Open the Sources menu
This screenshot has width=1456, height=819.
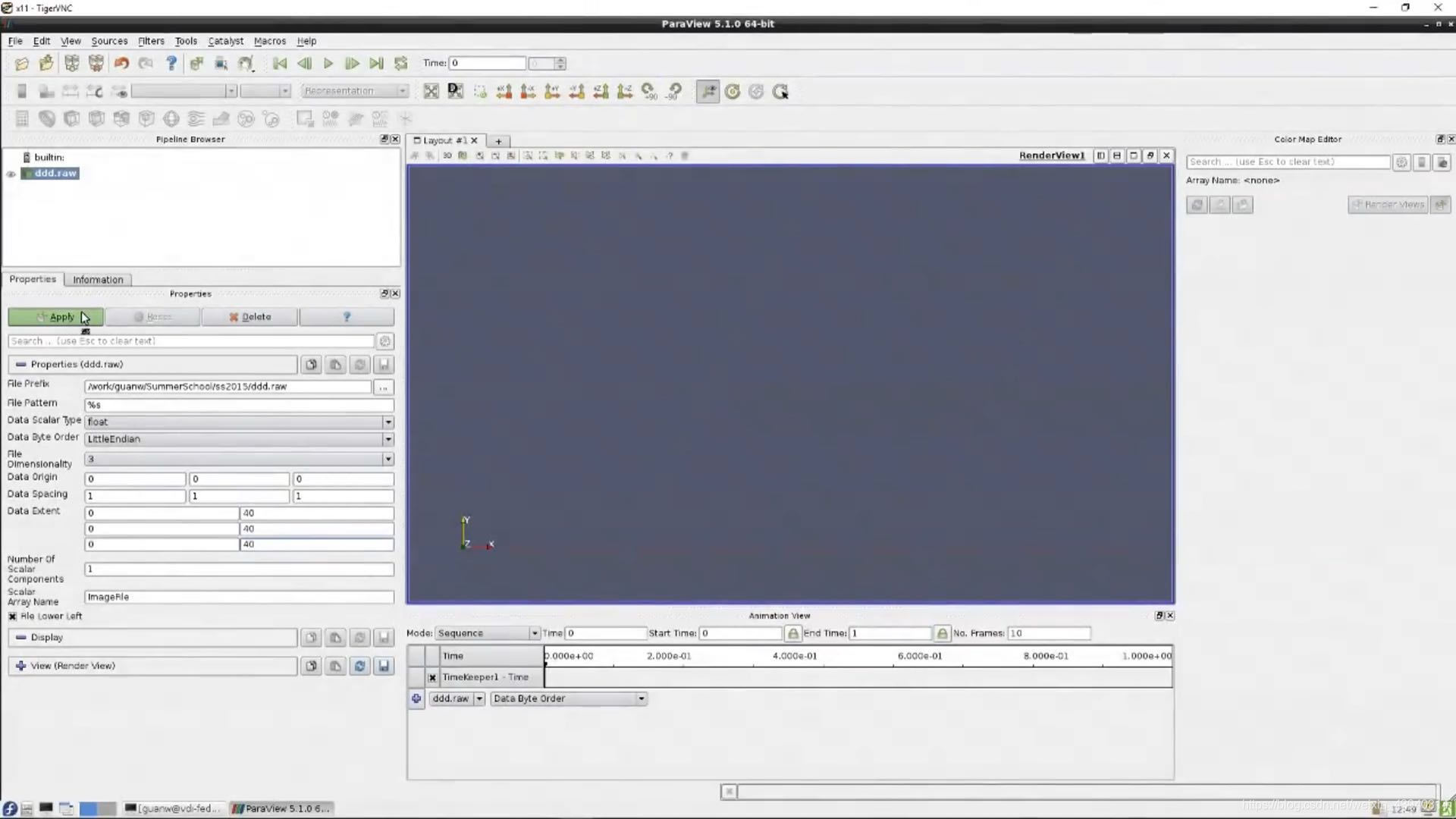pyautogui.click(x=109, y=41)
